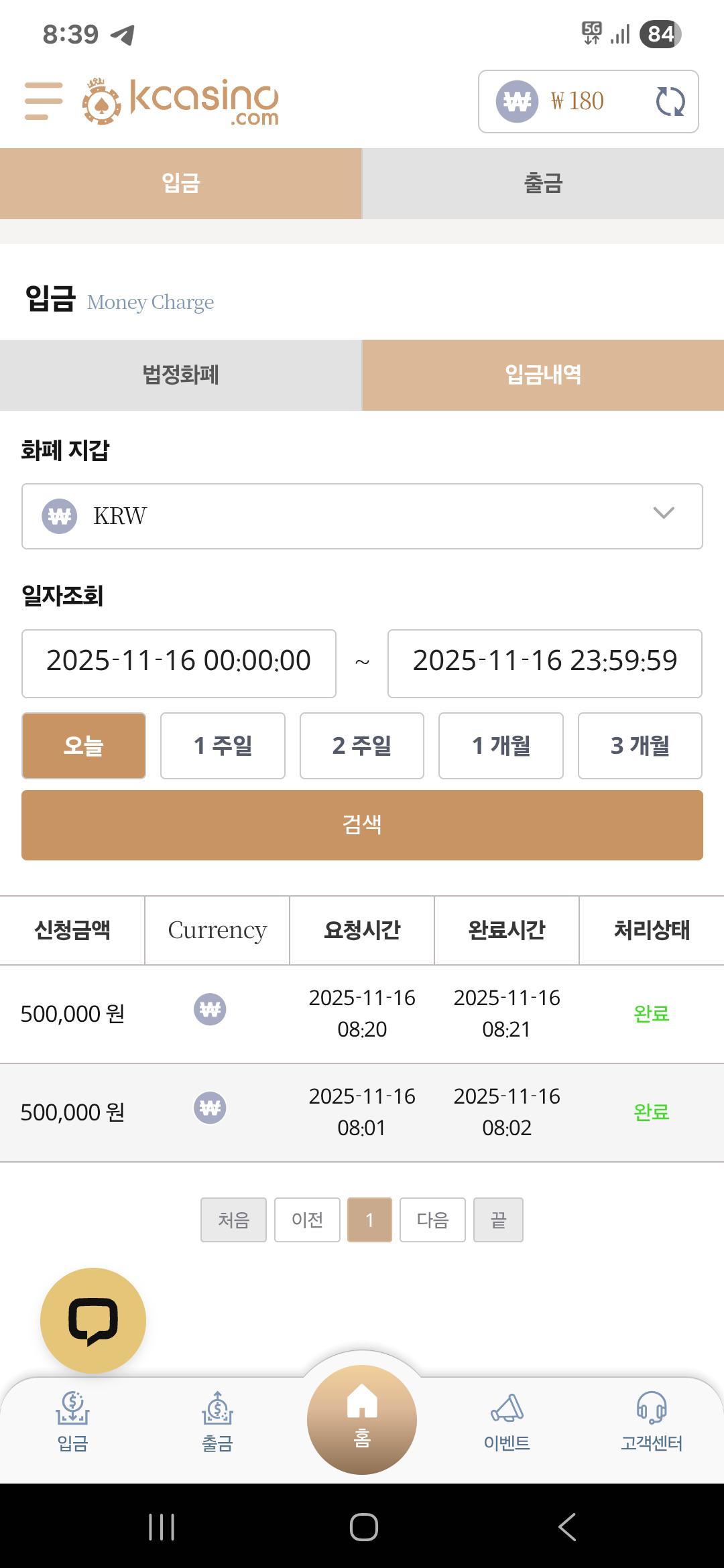Switch to the 법정화폐 tab

pos(181,375)
